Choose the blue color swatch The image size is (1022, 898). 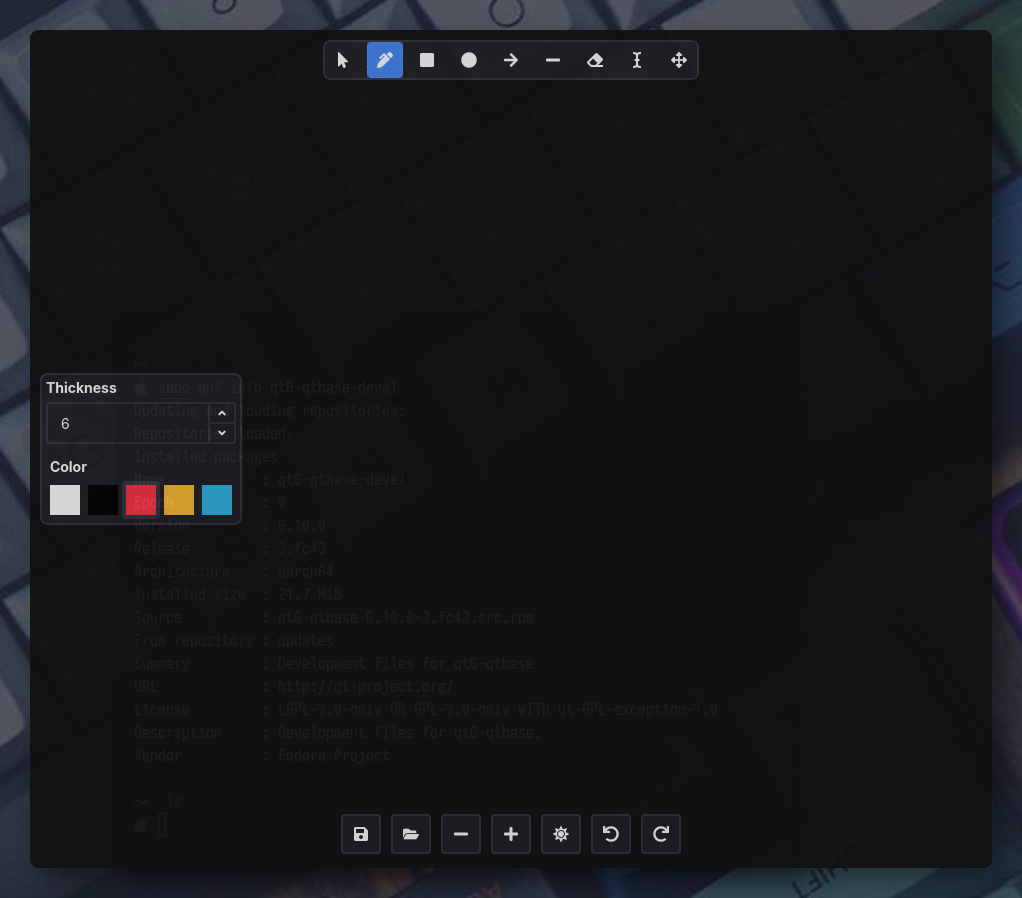tap(217, 500)
